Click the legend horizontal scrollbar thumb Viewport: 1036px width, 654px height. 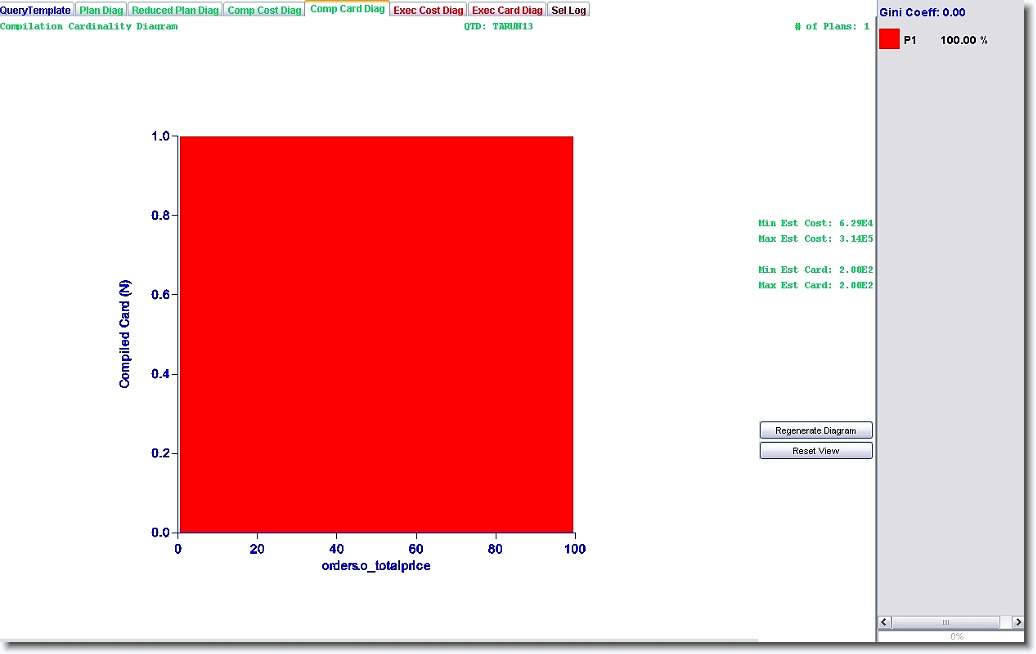945,622
